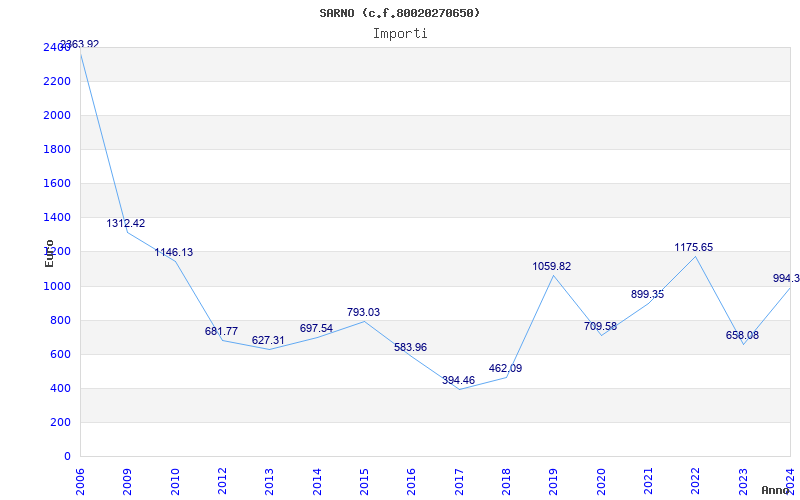Select the 1800 y-axis tick value
Viewport: 800px width, 500px height.
(57, 150)
